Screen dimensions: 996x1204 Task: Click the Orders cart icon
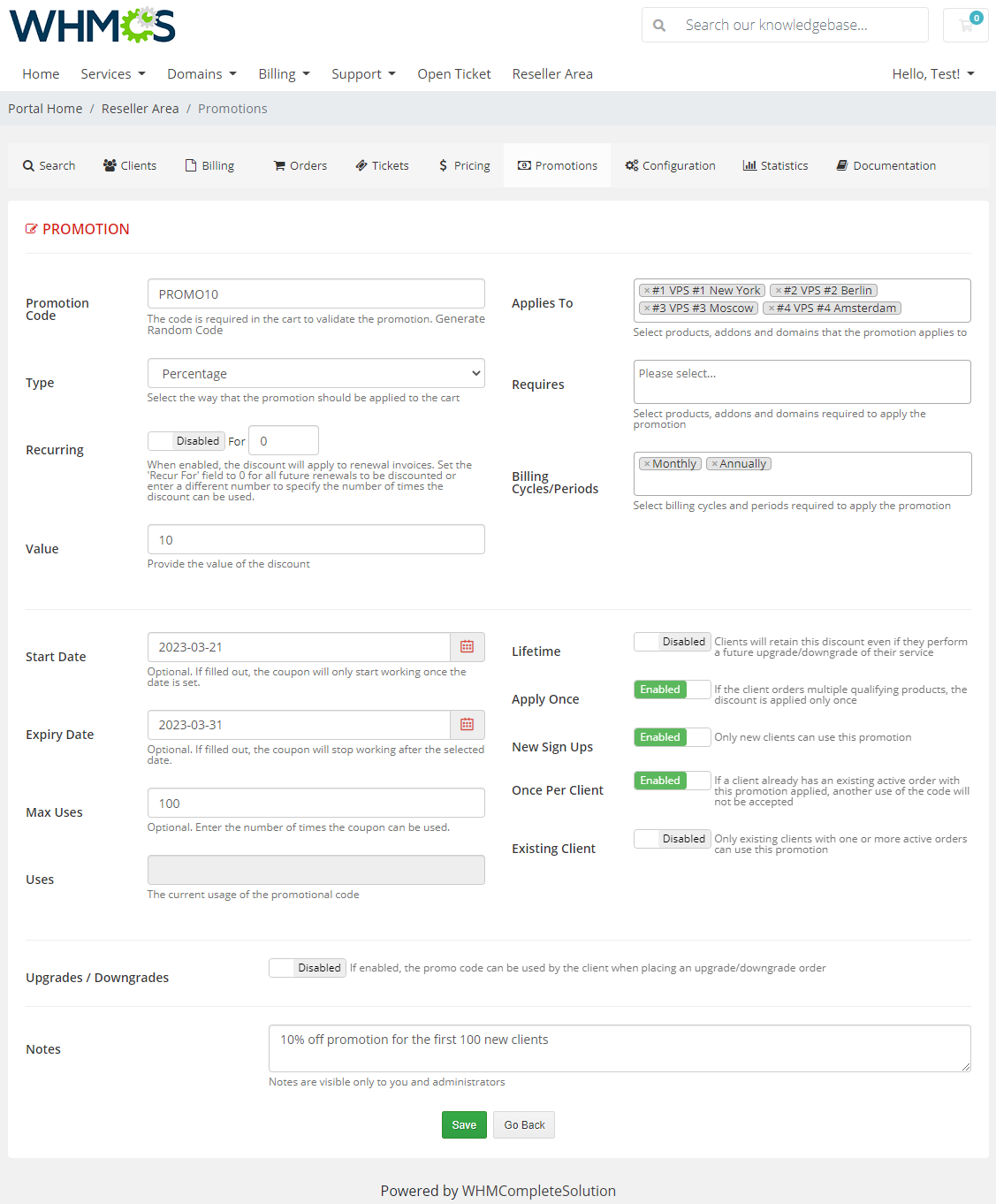click(x=280, y=165)
